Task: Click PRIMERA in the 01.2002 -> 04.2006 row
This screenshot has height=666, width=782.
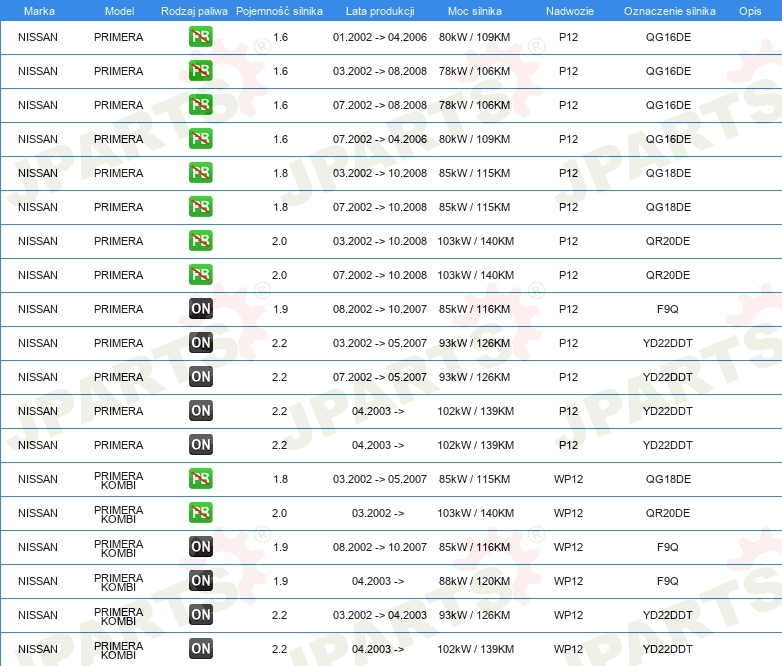Action: (119, 37)
